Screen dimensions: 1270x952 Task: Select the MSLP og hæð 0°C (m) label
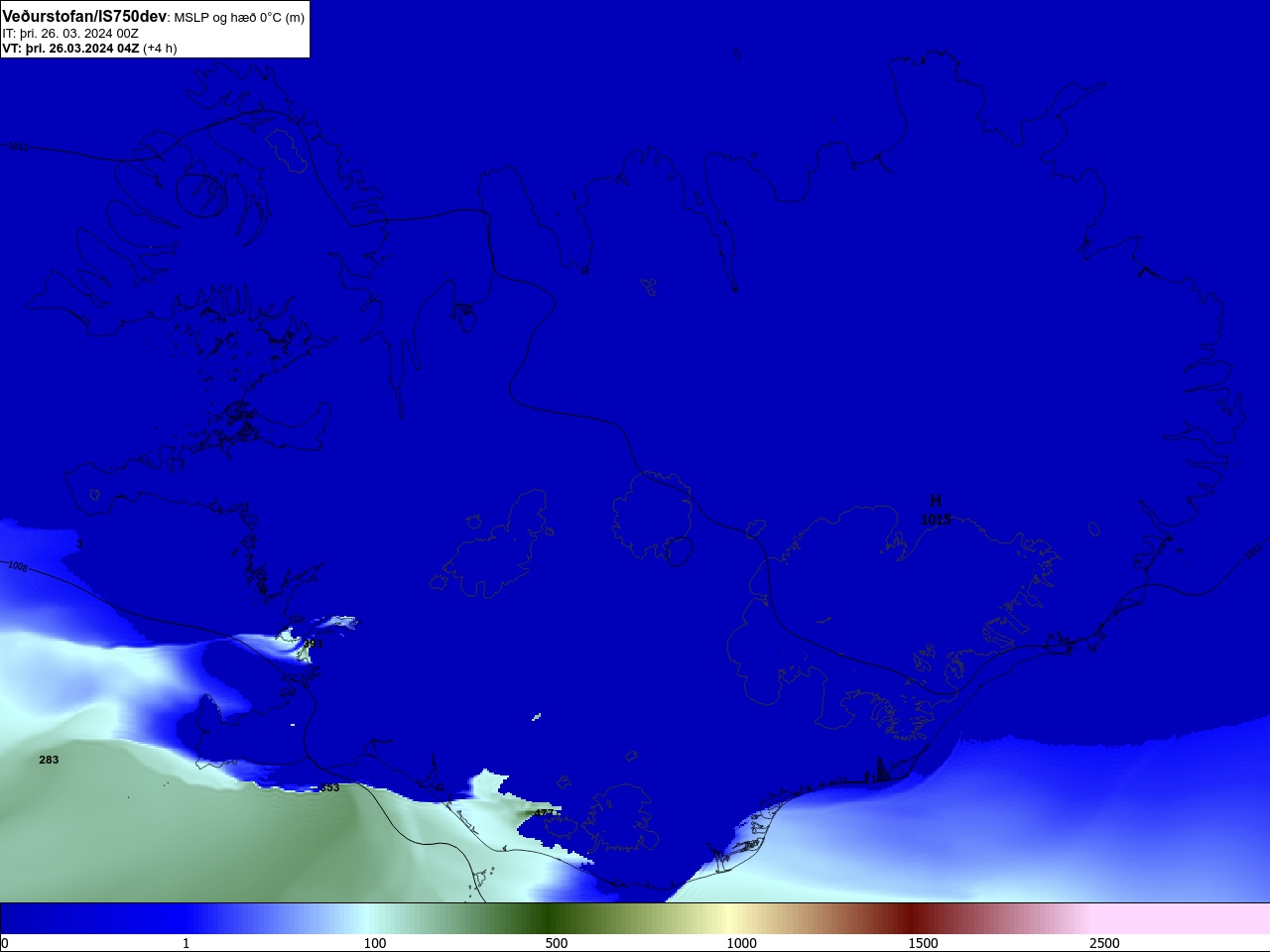tap(239, 18)
